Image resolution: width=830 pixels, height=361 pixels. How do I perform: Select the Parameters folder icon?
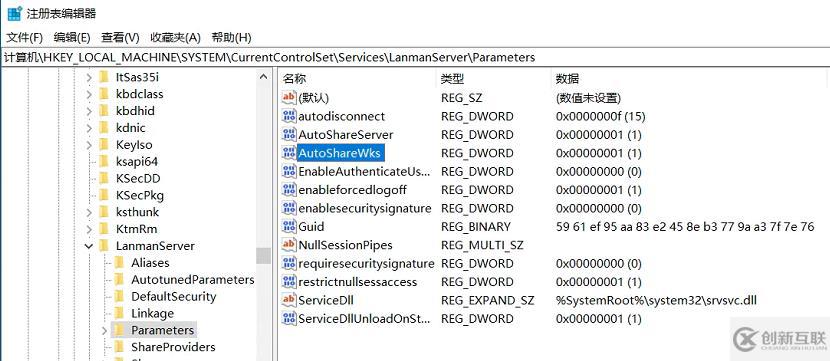coord(120,330)
